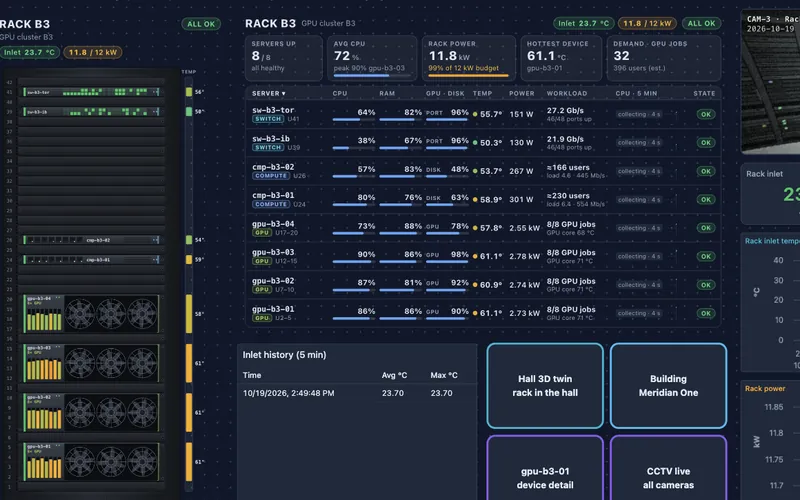Click the OK state badge for sw-b3-tor
800x500 pixels.
tap(706, 114)
